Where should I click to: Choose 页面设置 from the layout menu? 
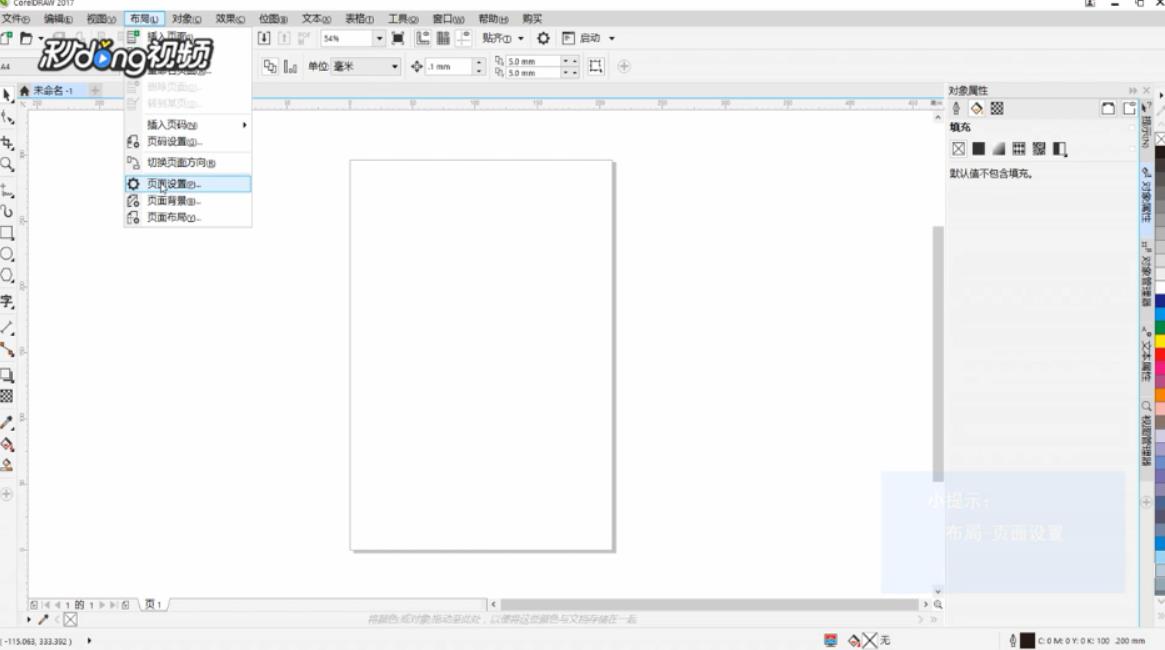[x=188, y=183]
